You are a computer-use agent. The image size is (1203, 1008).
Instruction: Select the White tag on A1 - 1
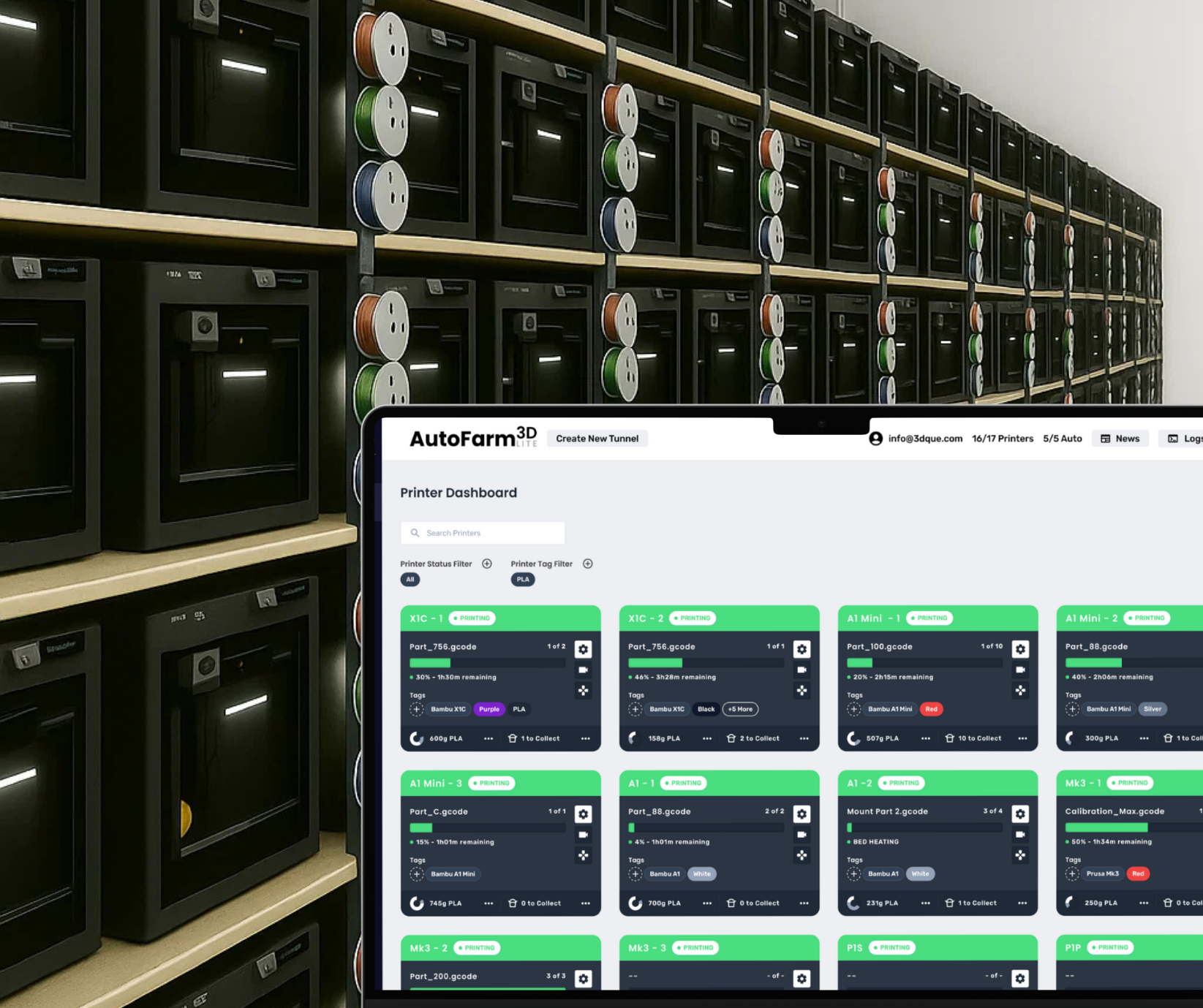pos(702,874)
